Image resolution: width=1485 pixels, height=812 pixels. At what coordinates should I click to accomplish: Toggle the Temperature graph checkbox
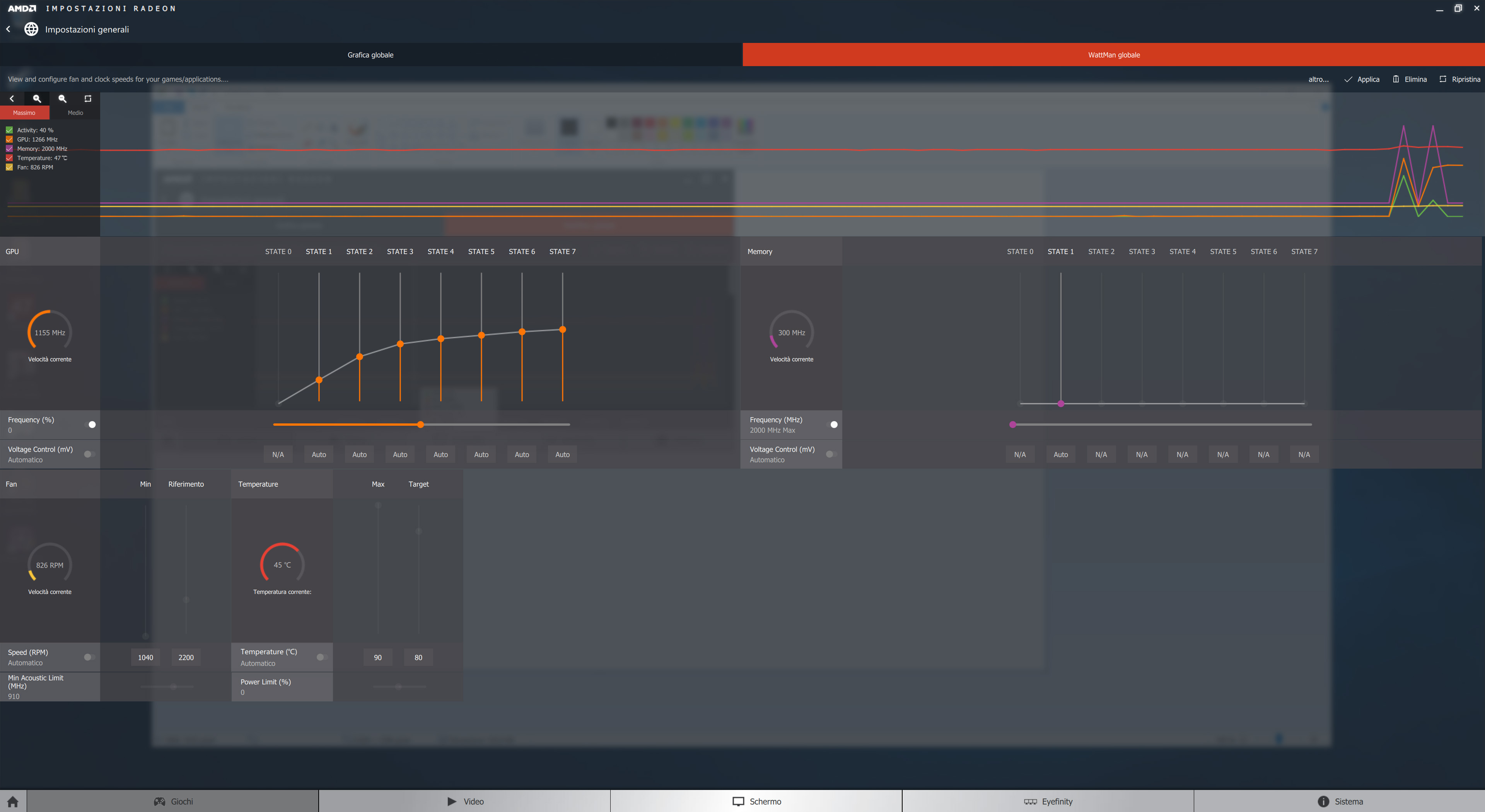pyautogui.click(x=9, y=158)
